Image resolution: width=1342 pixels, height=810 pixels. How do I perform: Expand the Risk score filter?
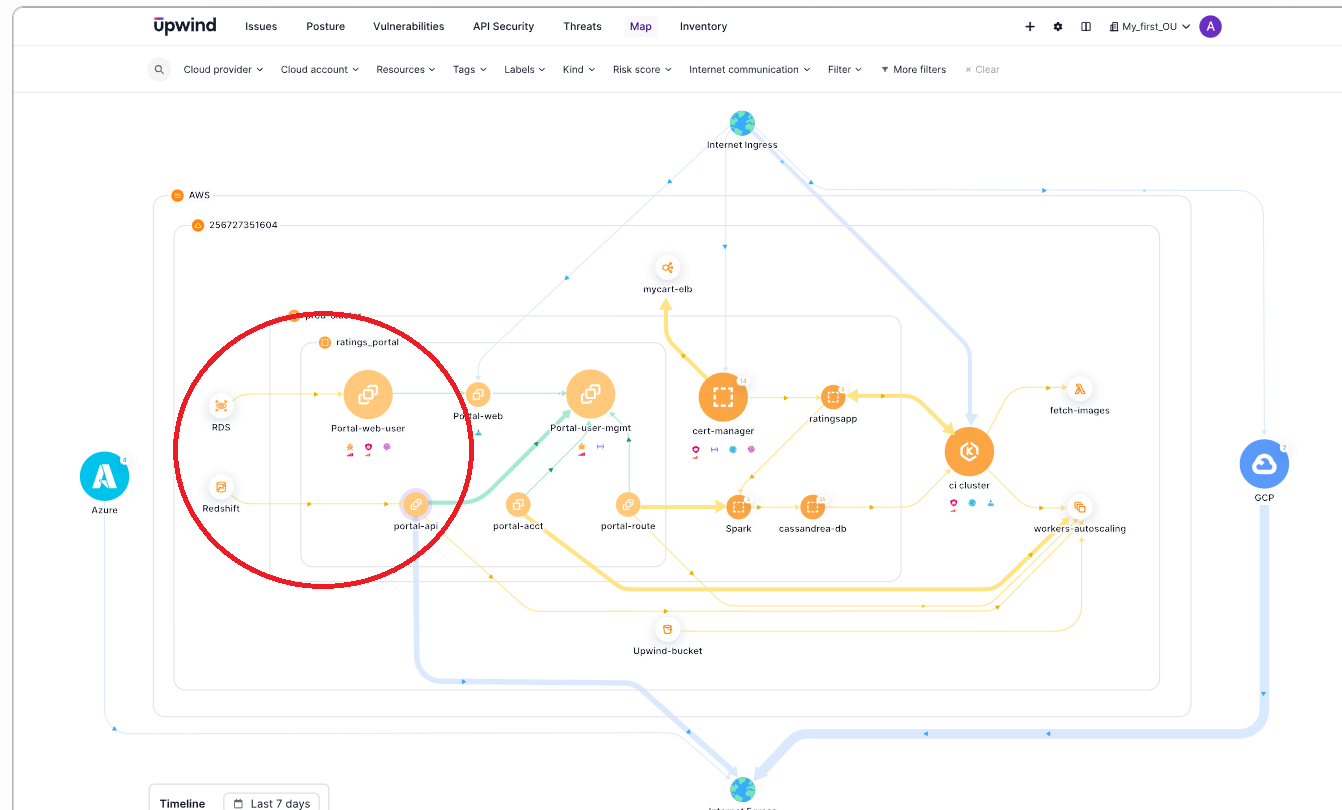(x=641, y=69)
